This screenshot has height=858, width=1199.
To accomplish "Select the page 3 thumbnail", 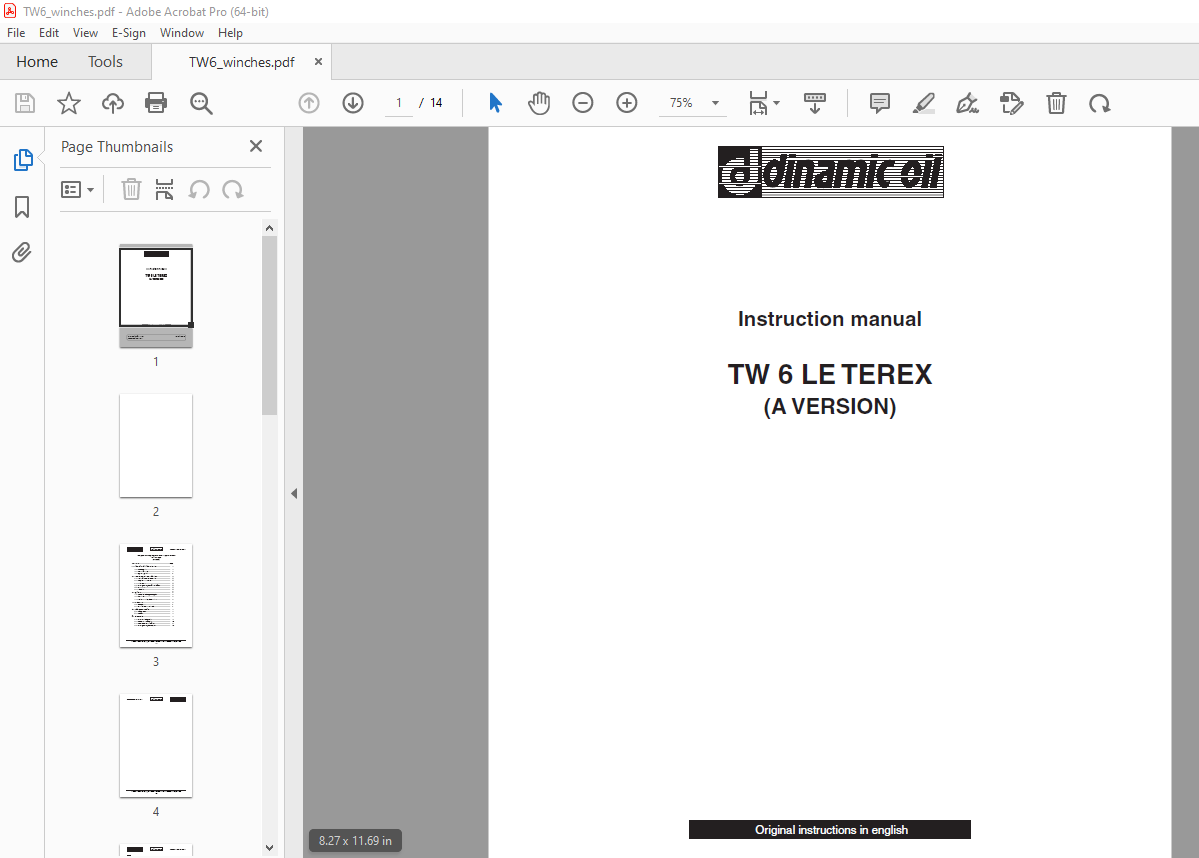I will (156, 596).
